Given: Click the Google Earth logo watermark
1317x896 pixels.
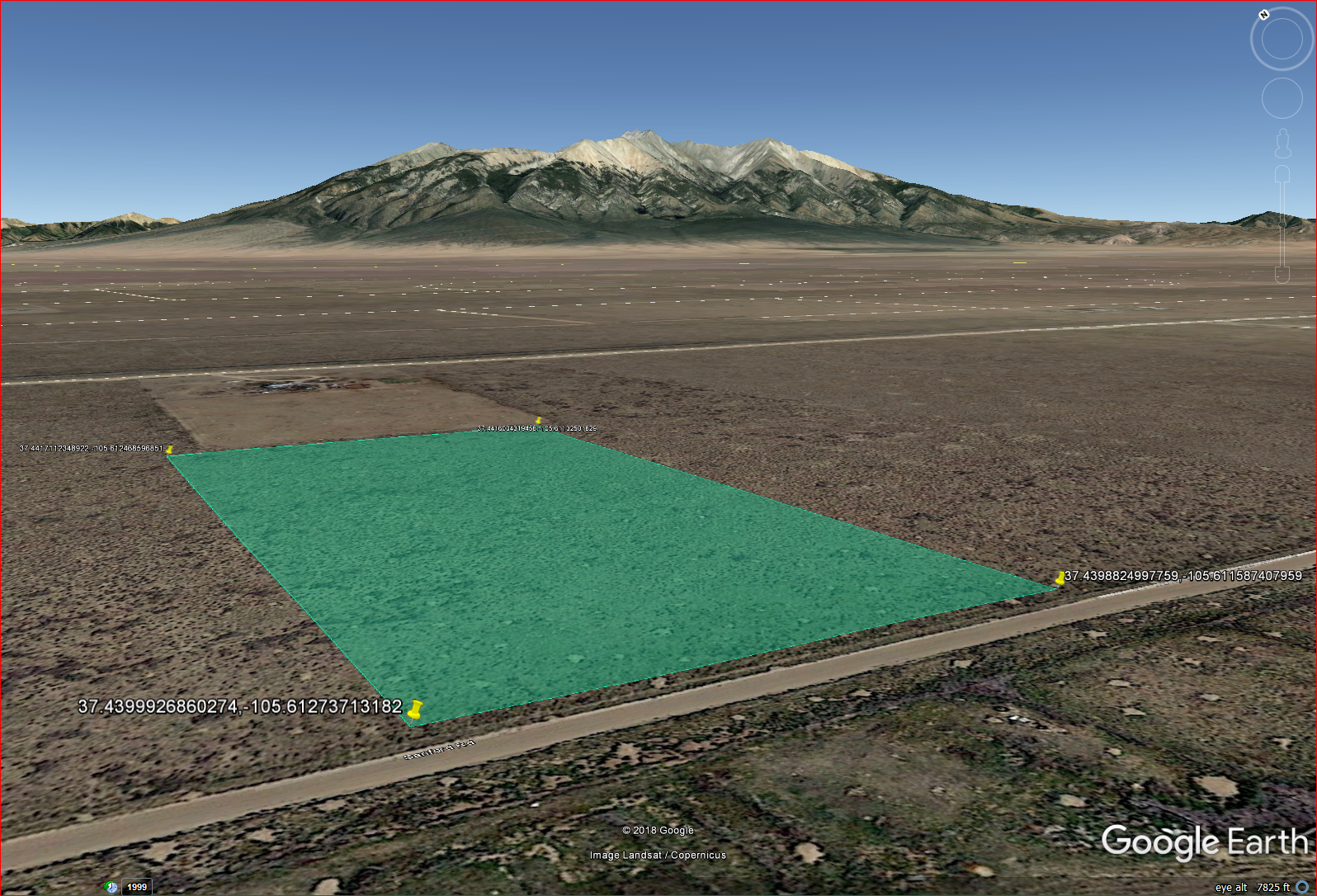Looking at the screenshot, I should tap(1205, 842).
